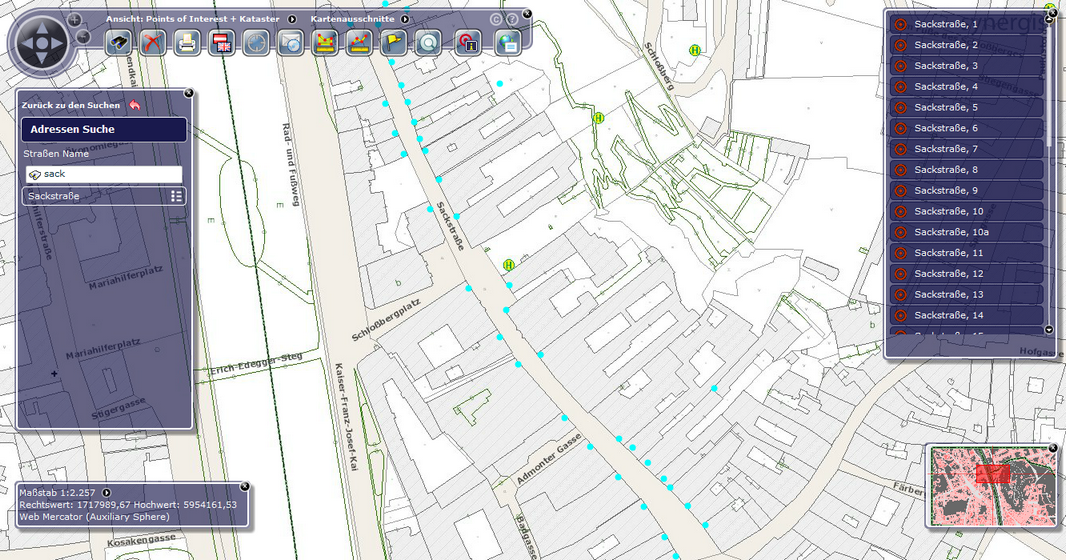1066x560 pixels.
Task: Click the yellow flag marker tool
Action: pos(393,42)
